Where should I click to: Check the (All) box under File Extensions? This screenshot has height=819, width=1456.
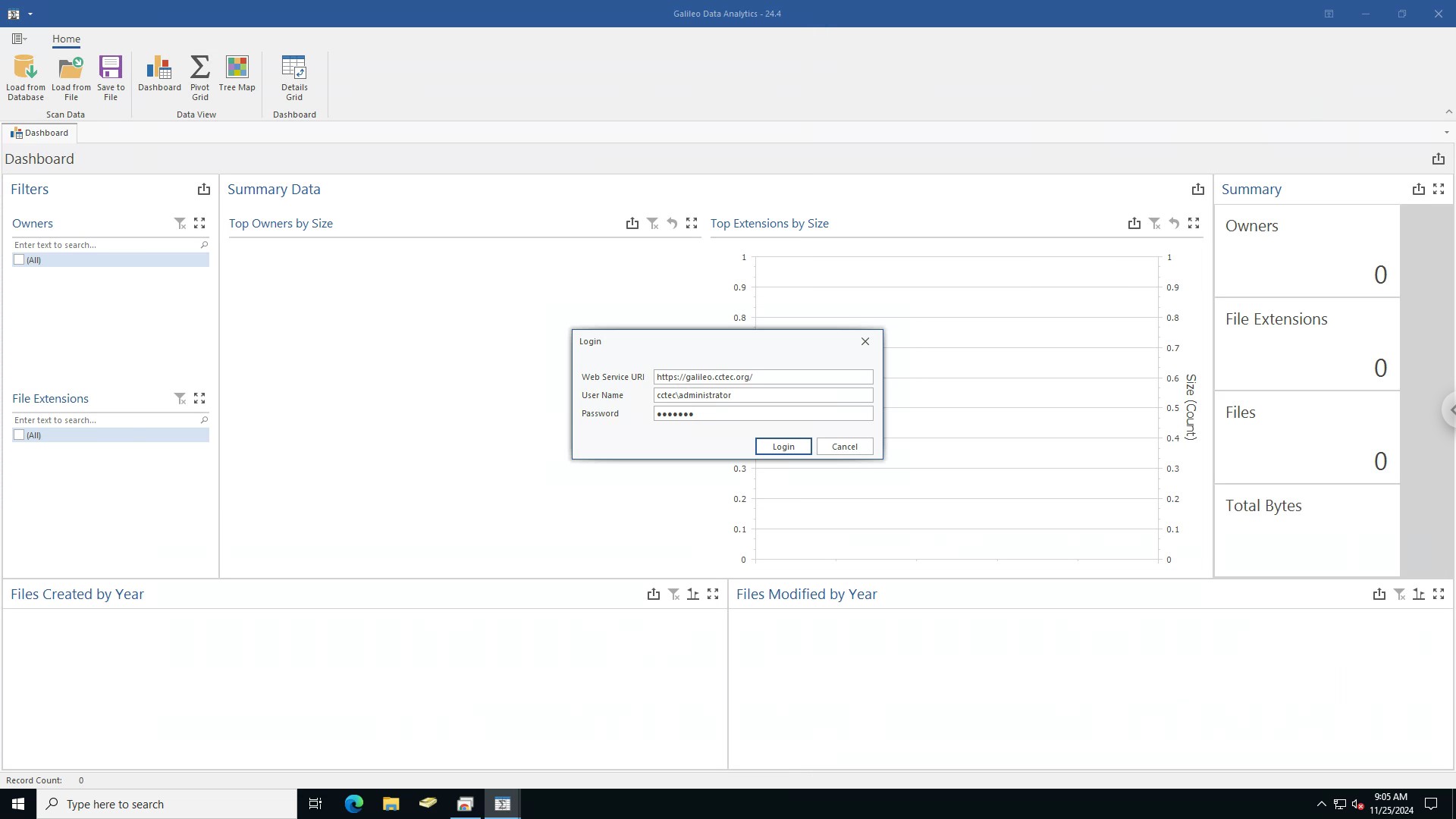coord(19,435)
